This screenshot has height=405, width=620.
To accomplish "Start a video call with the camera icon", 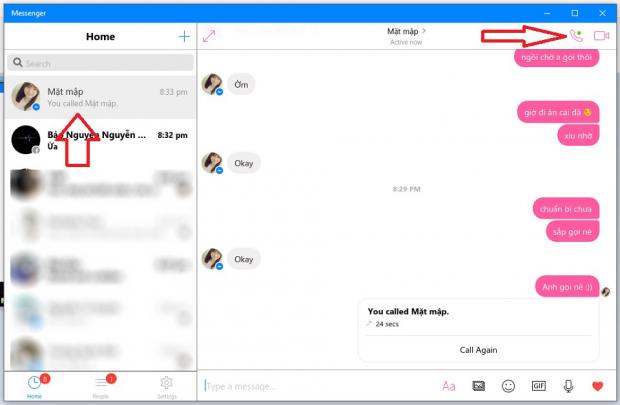I will (x=601, y=36).
